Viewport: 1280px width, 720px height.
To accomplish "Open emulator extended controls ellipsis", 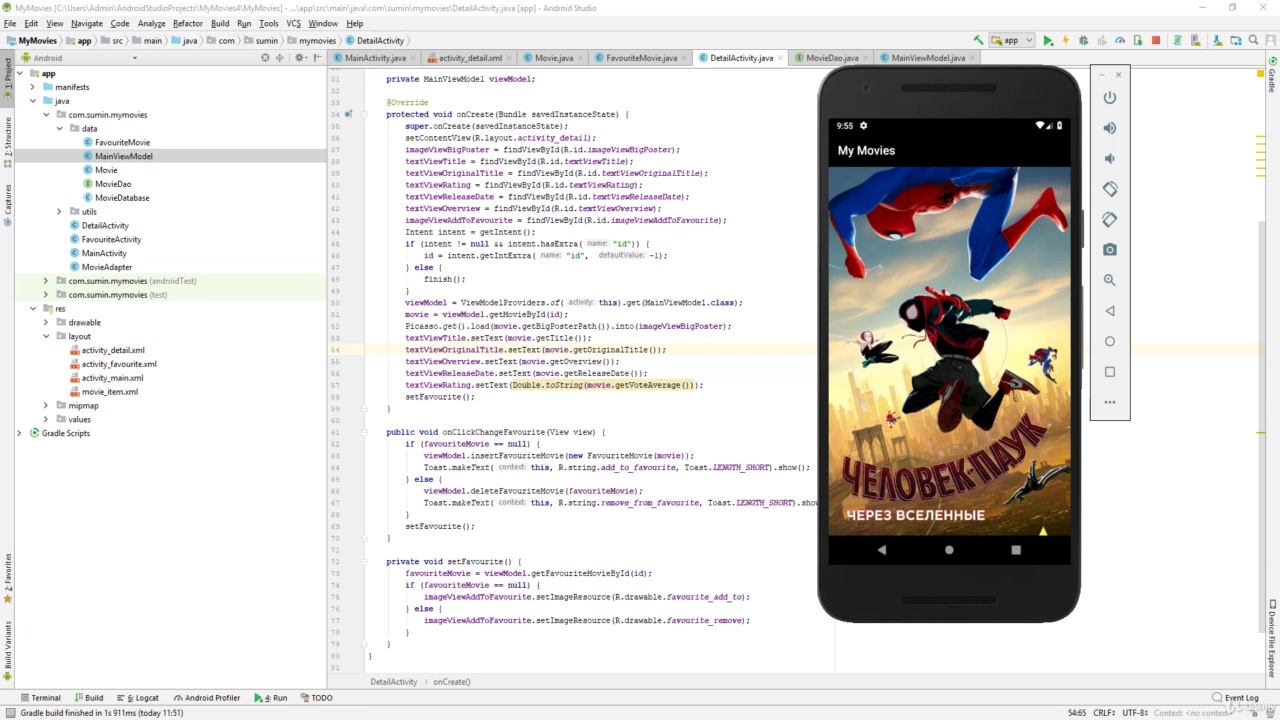I will (x=1110, y=402).
